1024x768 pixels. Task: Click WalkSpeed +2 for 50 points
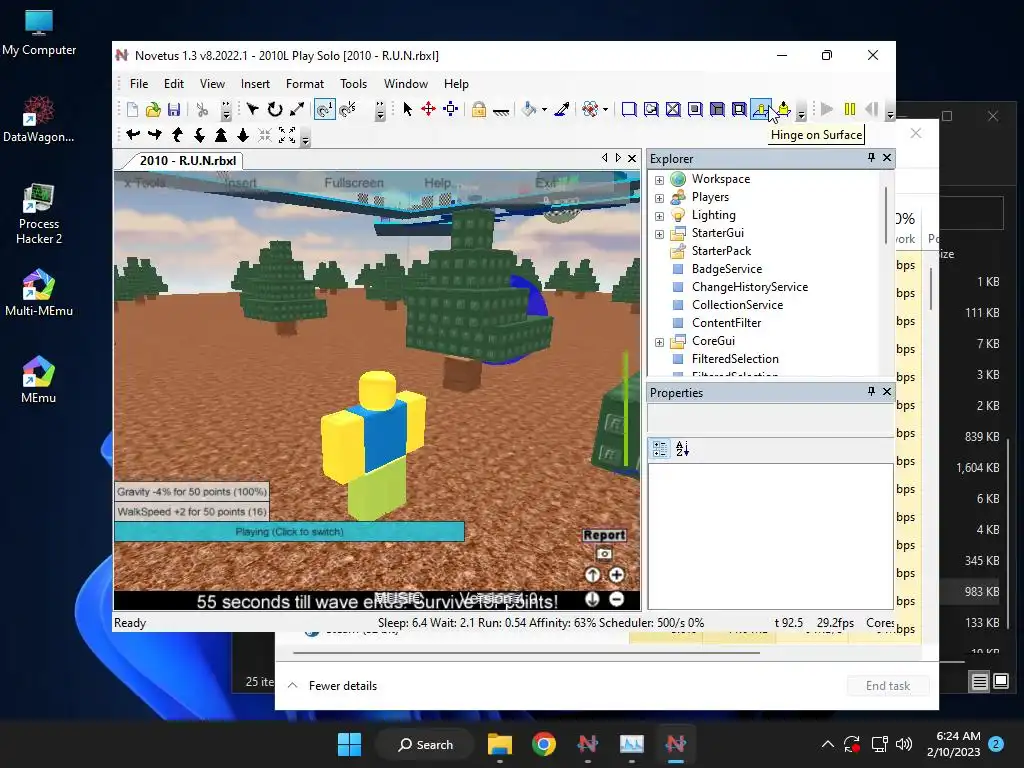(191, 511)
